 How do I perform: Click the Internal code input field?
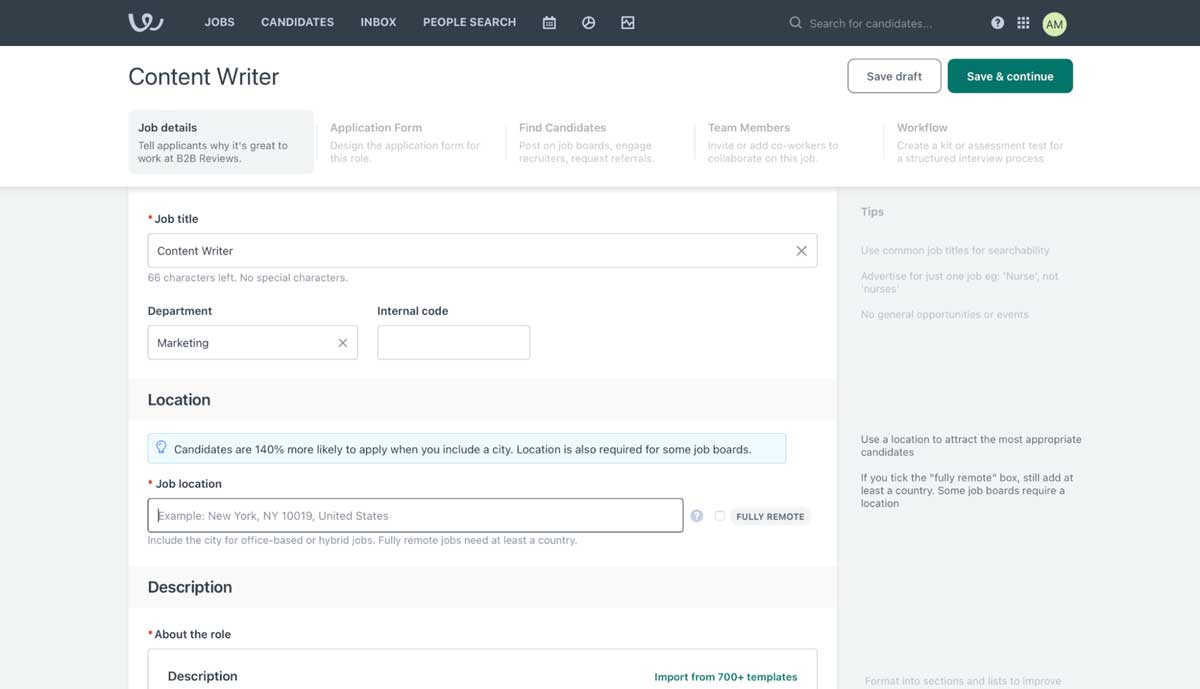click(453, 342)
